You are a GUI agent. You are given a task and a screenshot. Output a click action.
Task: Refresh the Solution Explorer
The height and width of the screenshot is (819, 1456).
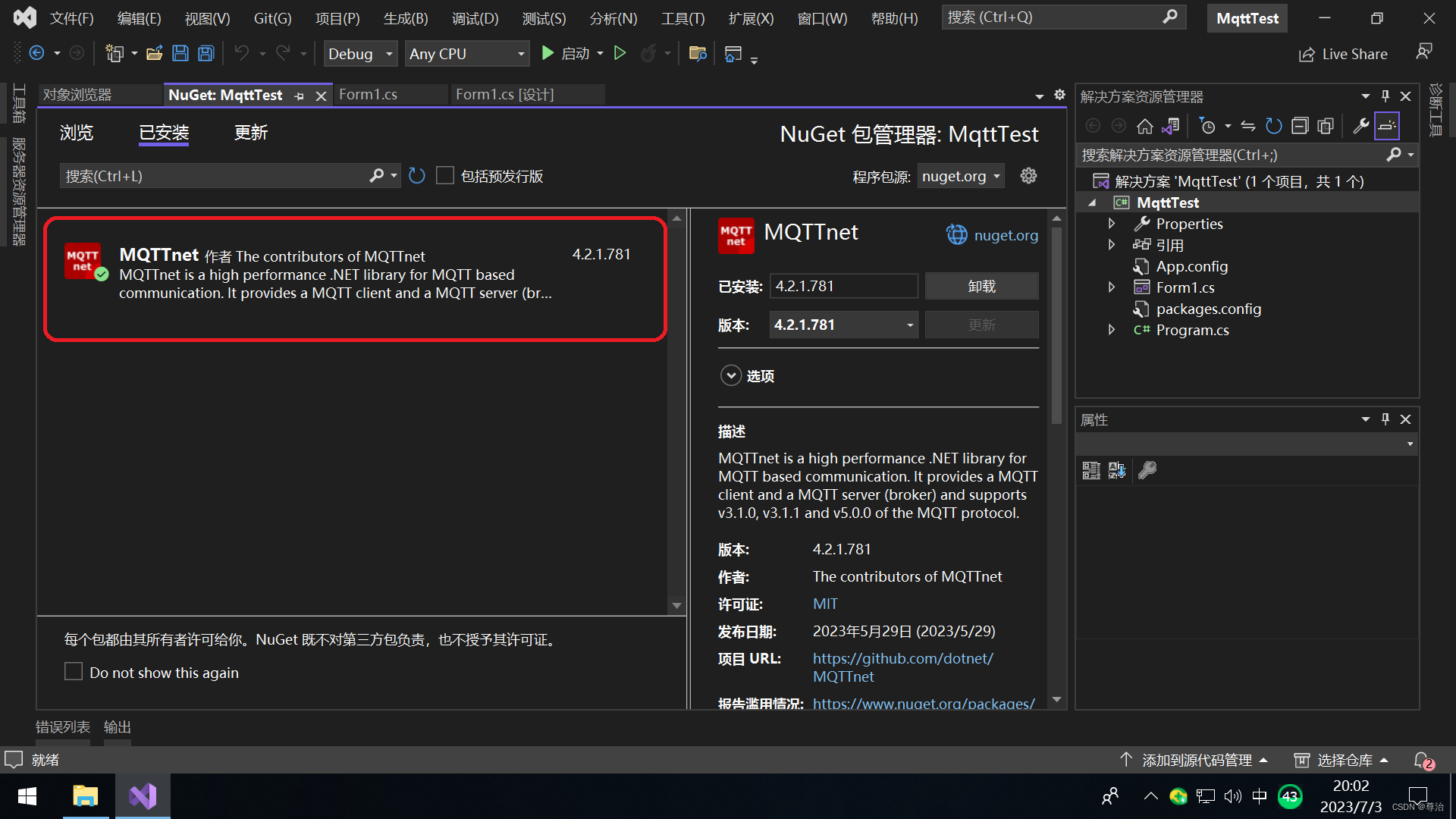[x=1273, y=126]
